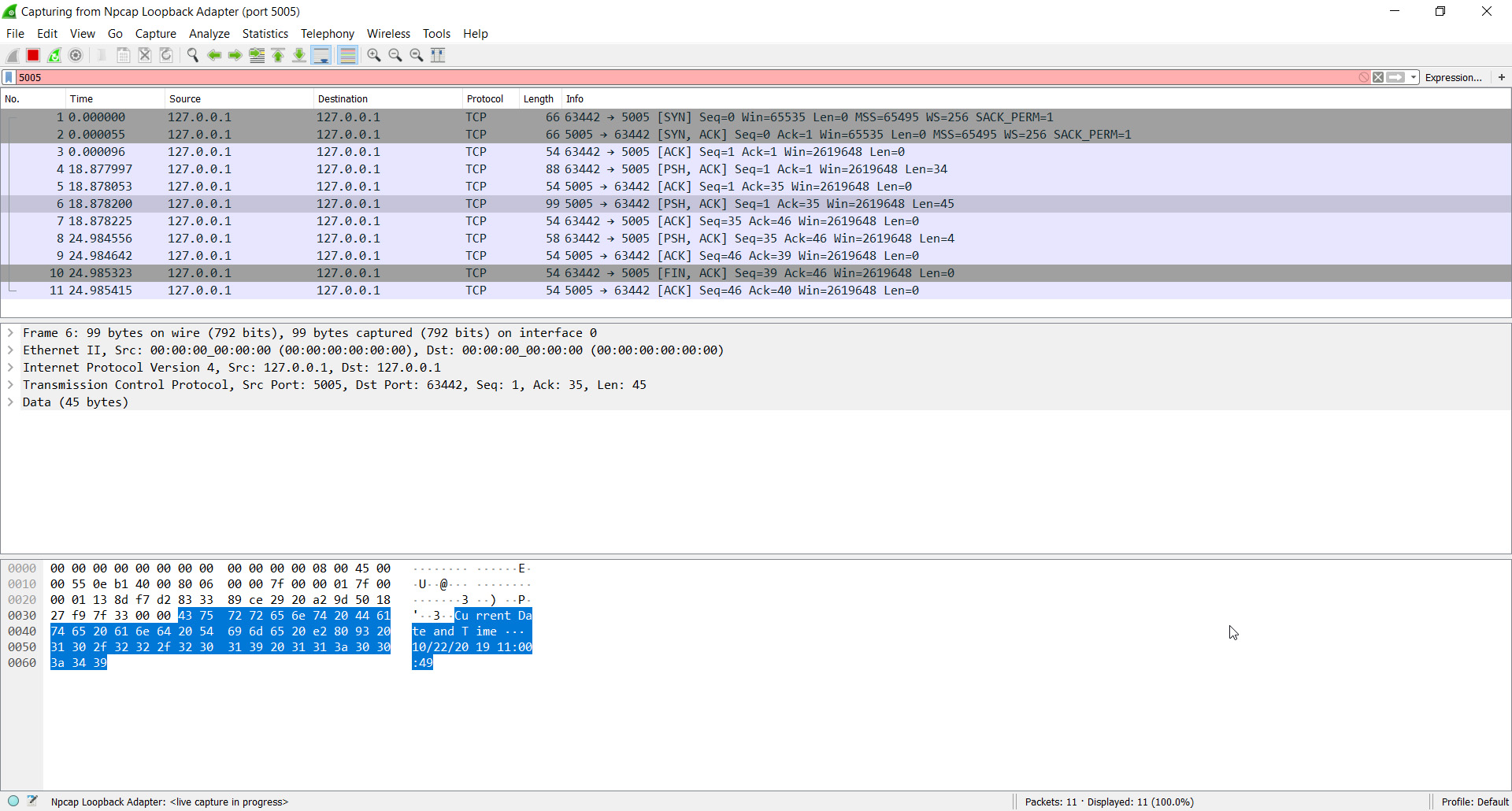Expand the Data (45 bytes) section
Image resolution: width=1512 pixels, height=811 pixels.
coord(10,402)
